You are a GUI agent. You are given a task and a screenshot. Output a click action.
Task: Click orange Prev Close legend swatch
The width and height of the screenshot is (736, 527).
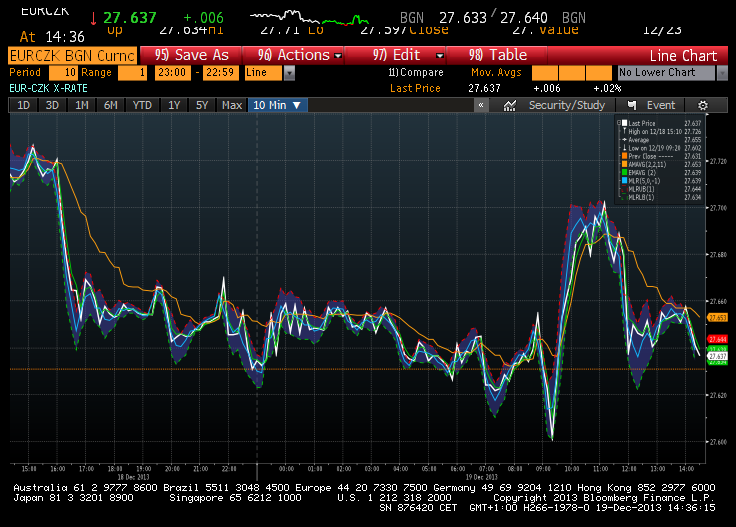[x=624, y=156]
